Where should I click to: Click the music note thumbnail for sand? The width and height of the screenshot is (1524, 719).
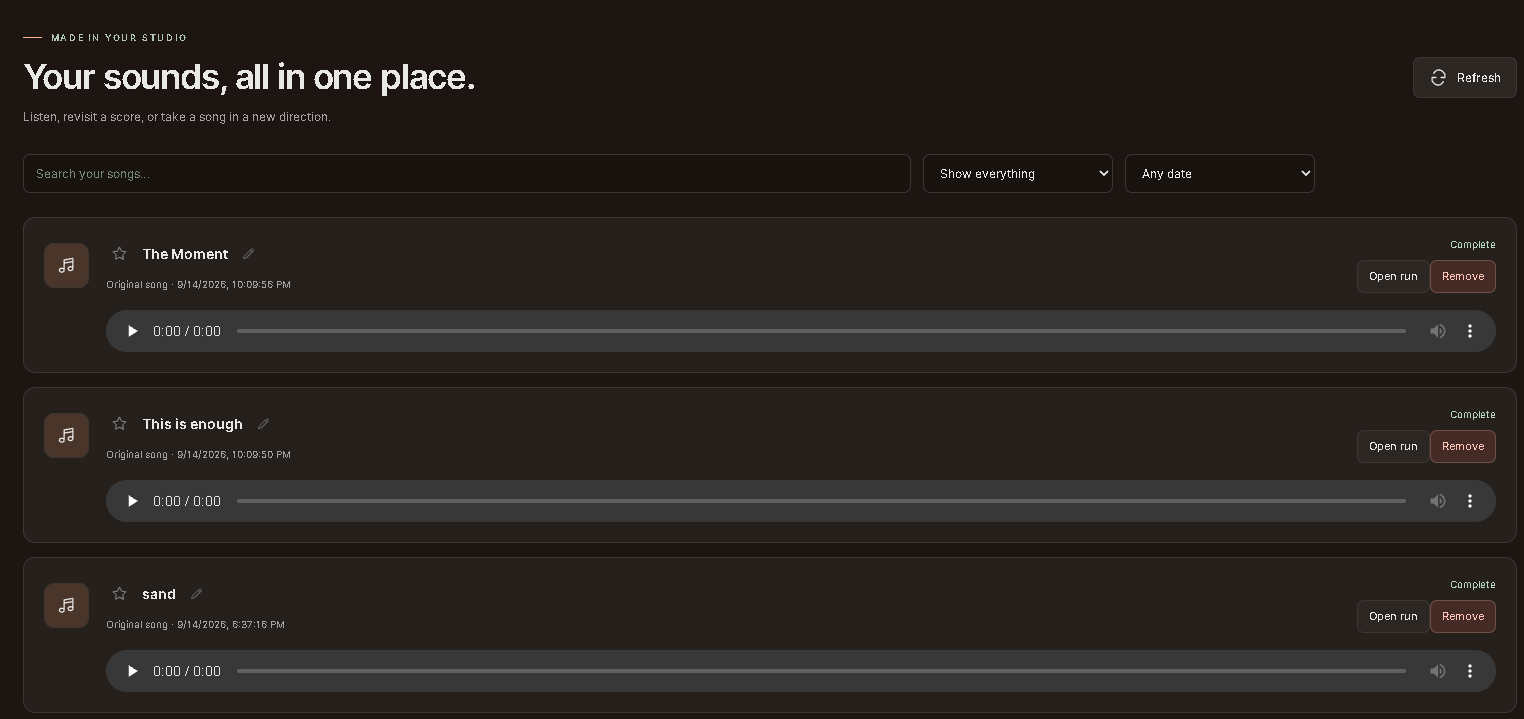(x=66, y=606)
